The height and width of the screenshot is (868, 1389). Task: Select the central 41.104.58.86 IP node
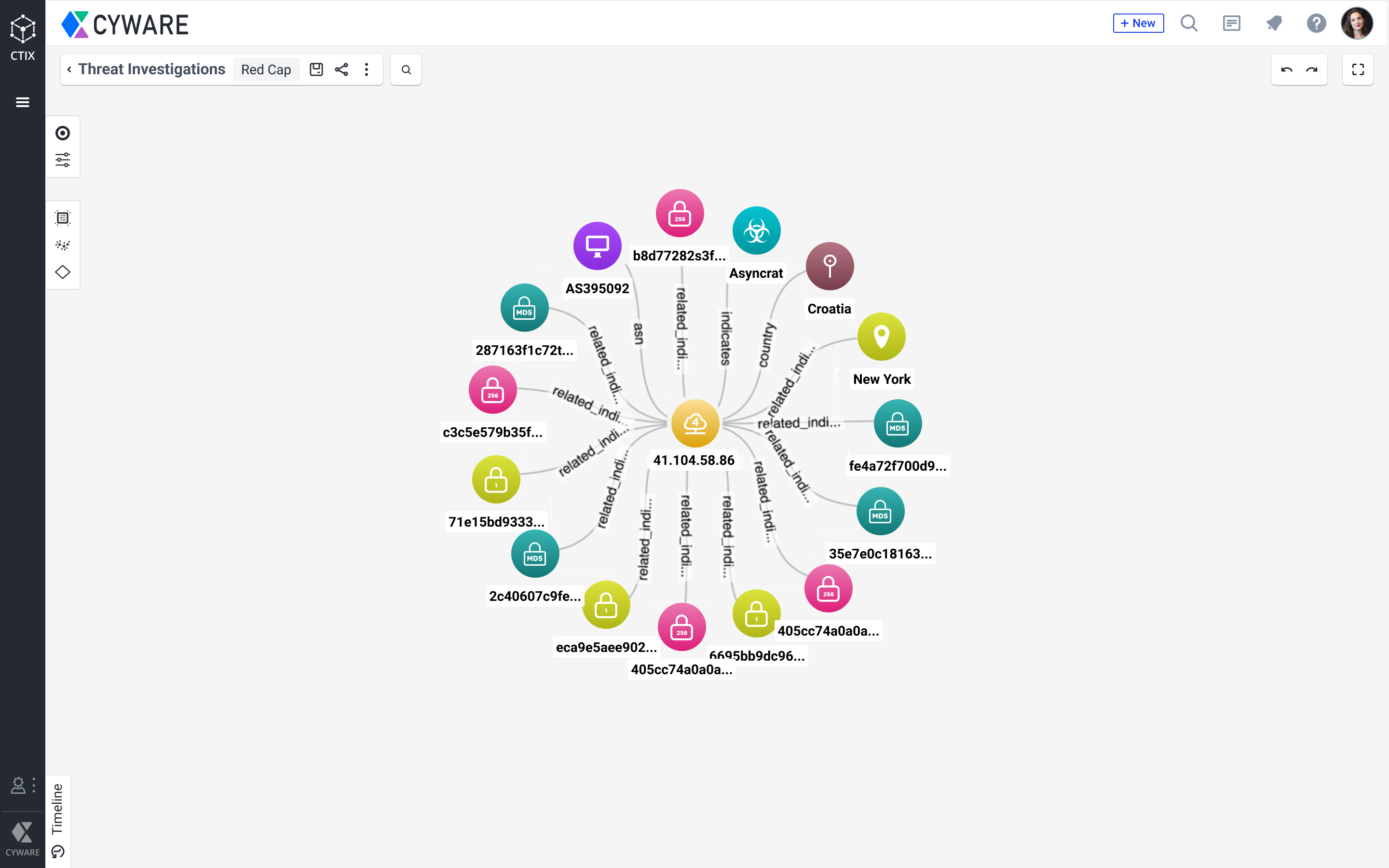click(x=695, y=423)
